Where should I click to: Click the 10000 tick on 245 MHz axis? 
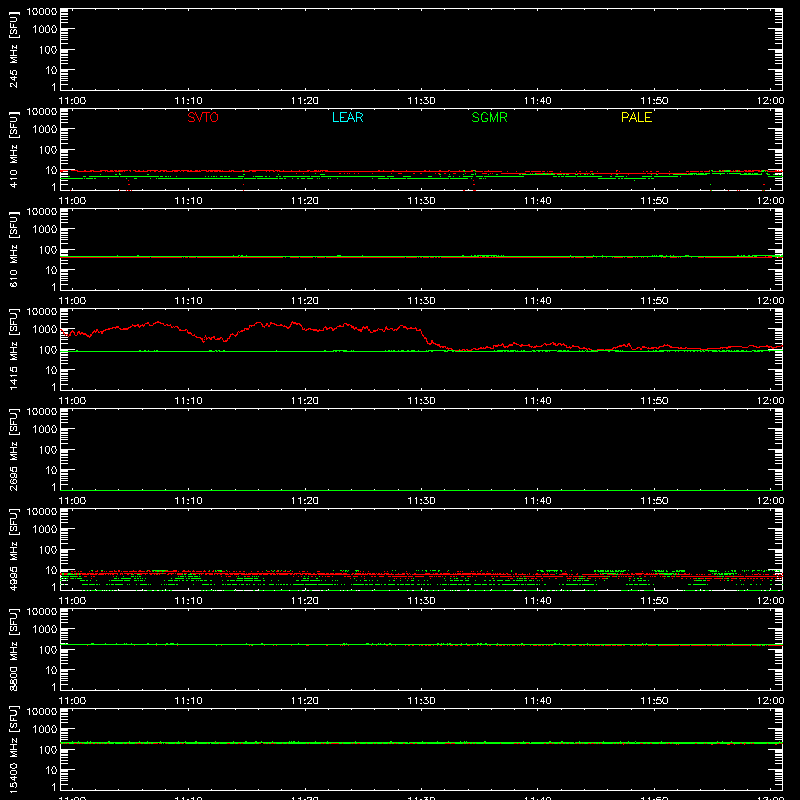coord(42,12)
